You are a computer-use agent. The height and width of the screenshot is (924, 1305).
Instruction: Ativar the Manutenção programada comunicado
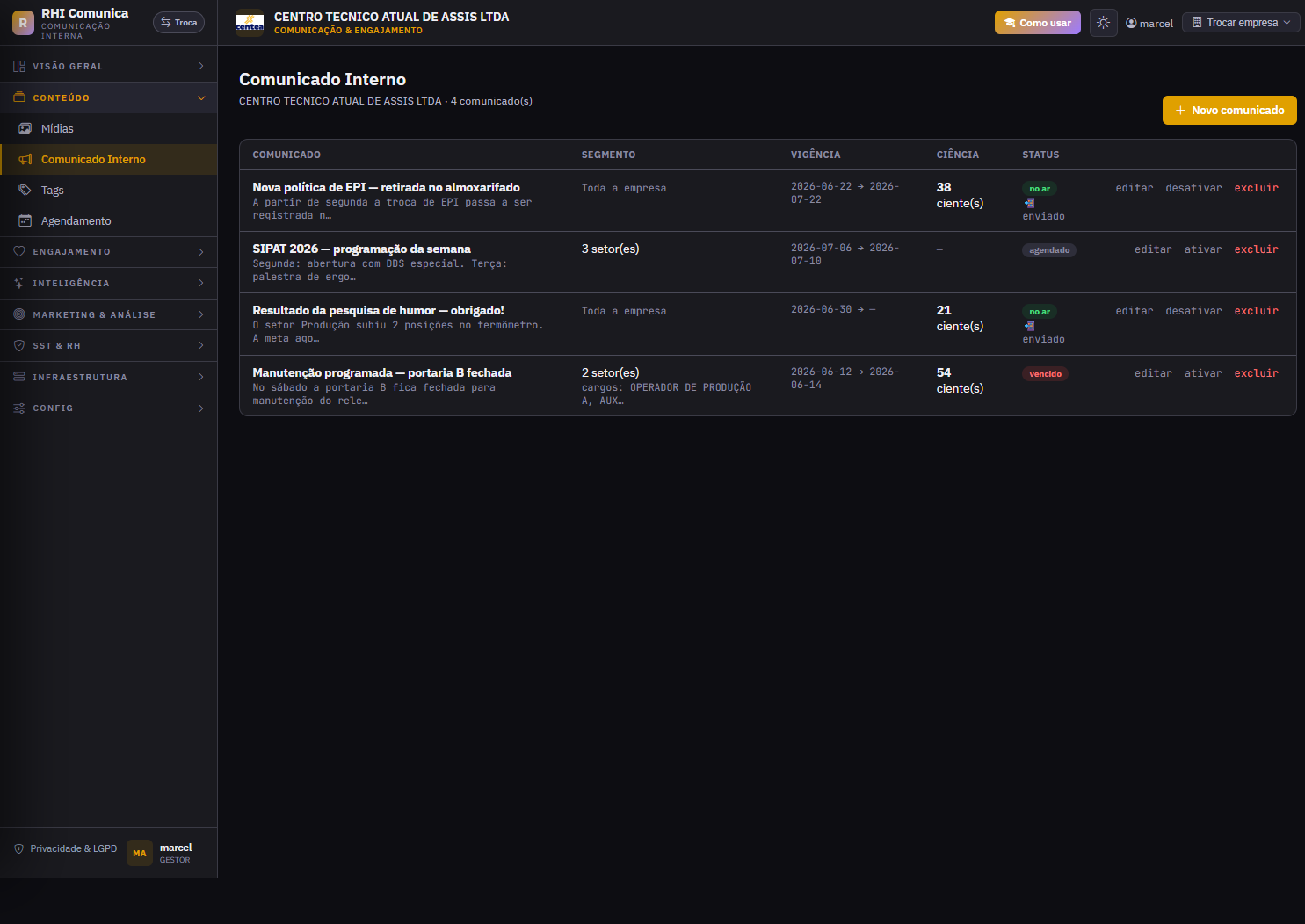pyautogui.click(x=1203, y=373)
